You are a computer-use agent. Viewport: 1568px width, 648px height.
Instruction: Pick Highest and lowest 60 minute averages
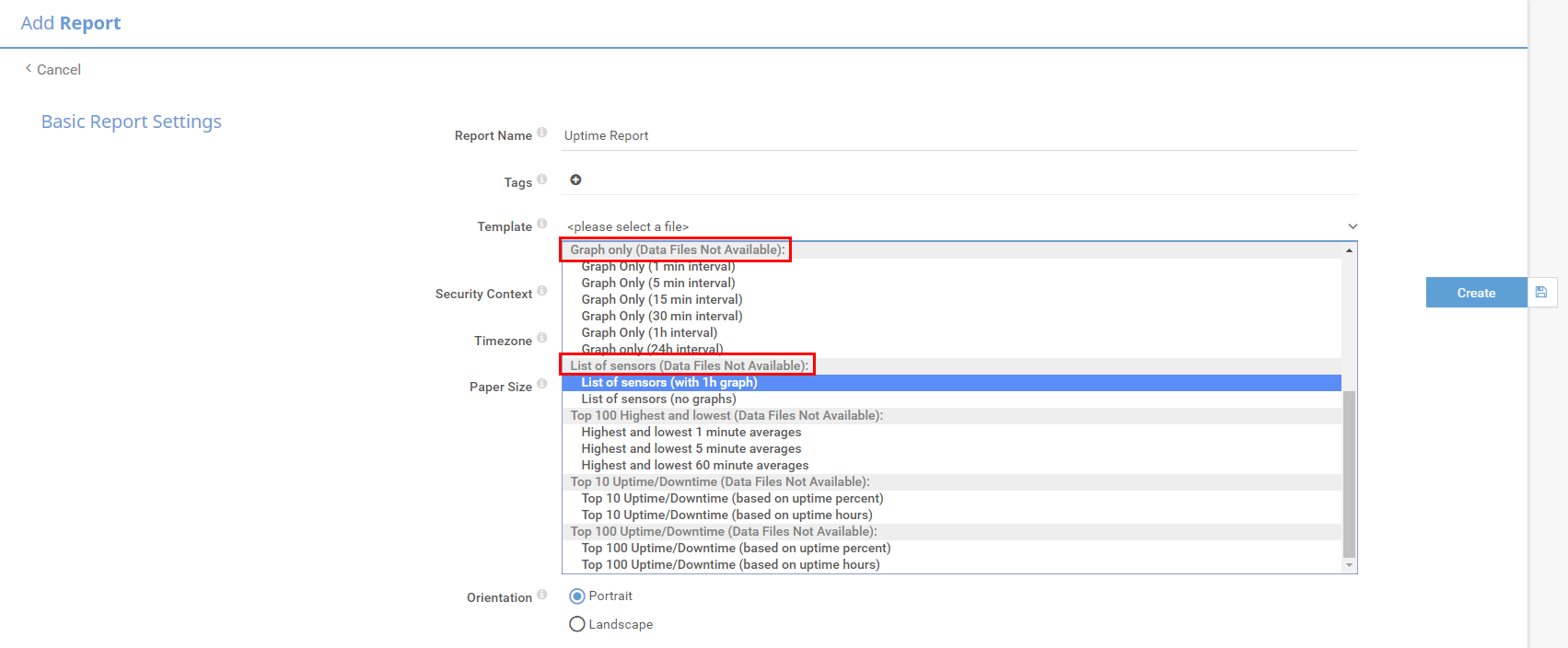coord(694,466)
